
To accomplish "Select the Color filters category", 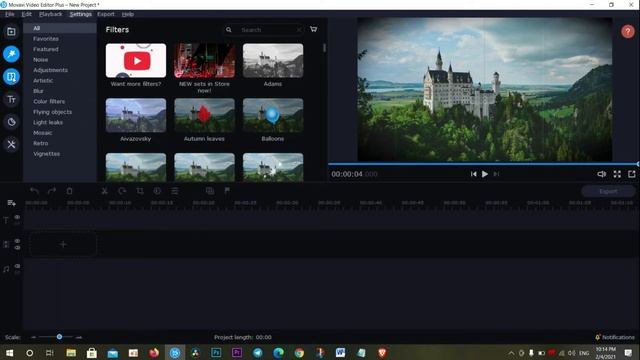I will 49,102.
